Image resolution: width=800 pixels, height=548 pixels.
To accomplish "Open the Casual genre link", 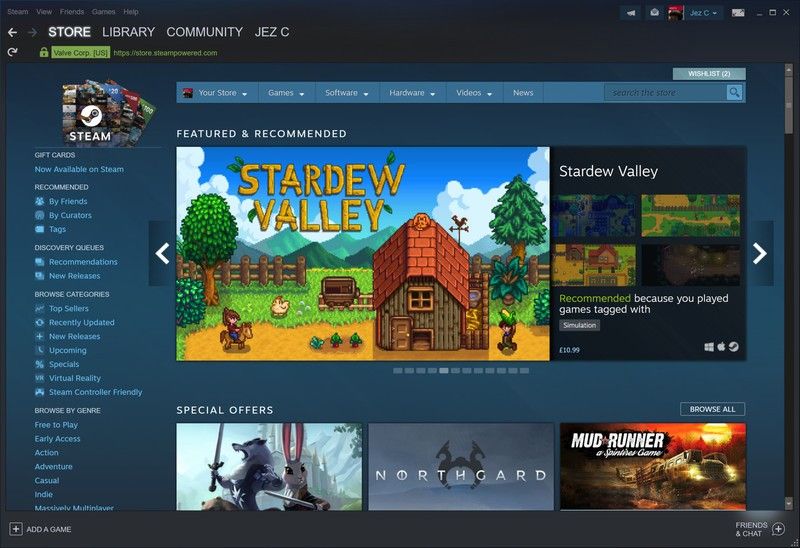I will pos(47,480).
